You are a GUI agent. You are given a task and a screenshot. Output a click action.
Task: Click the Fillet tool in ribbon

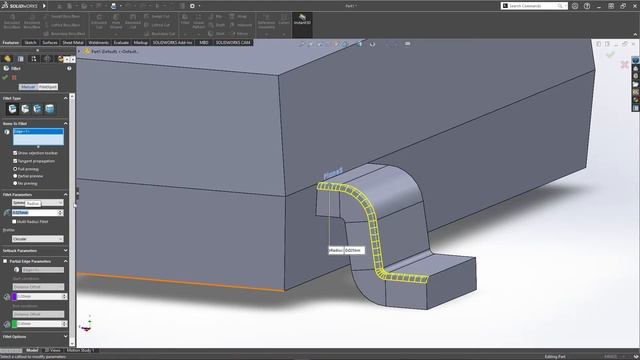(x=185, y=19)
